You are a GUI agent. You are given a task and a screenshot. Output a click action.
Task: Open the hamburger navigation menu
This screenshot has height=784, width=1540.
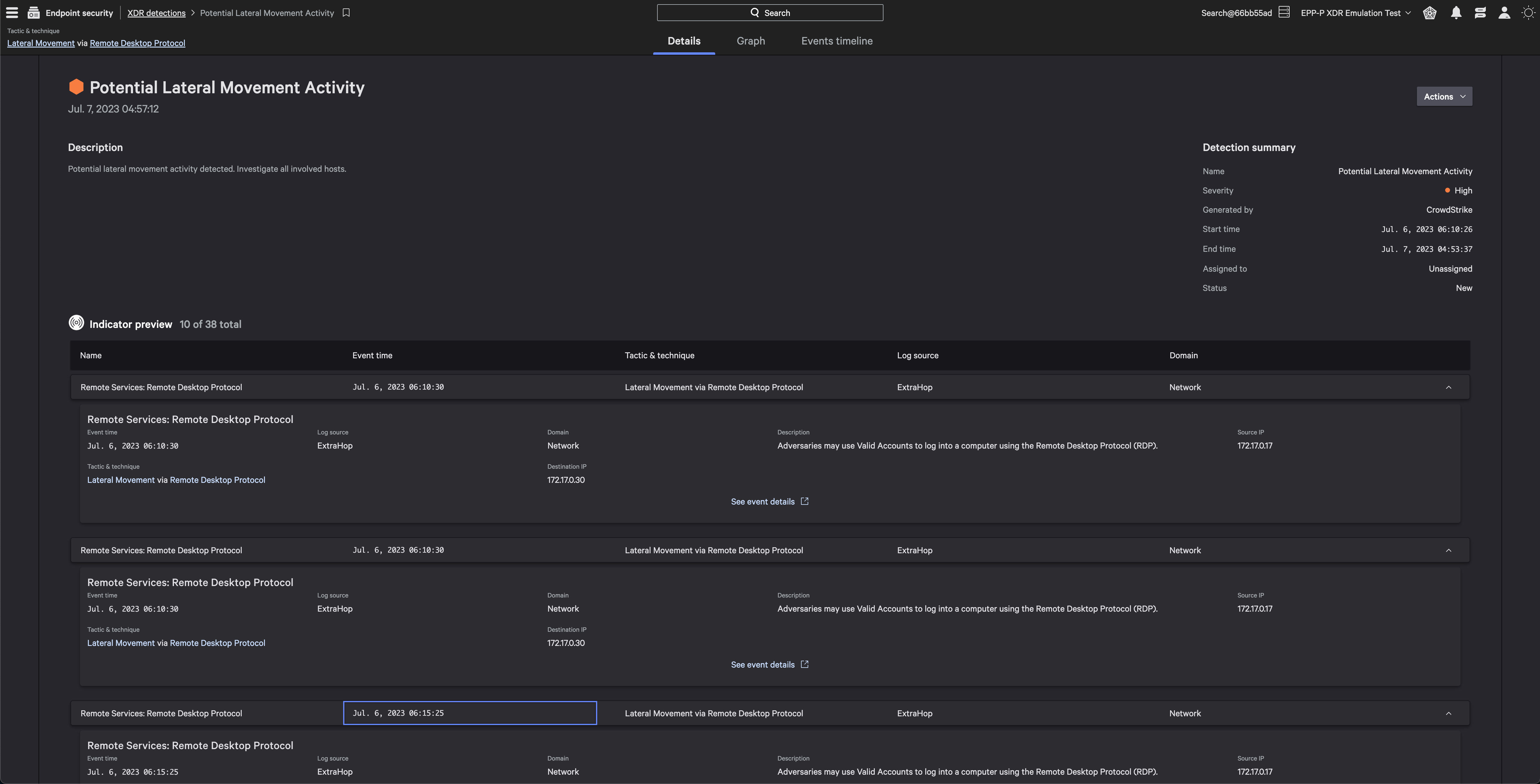[x=12, y=13]
